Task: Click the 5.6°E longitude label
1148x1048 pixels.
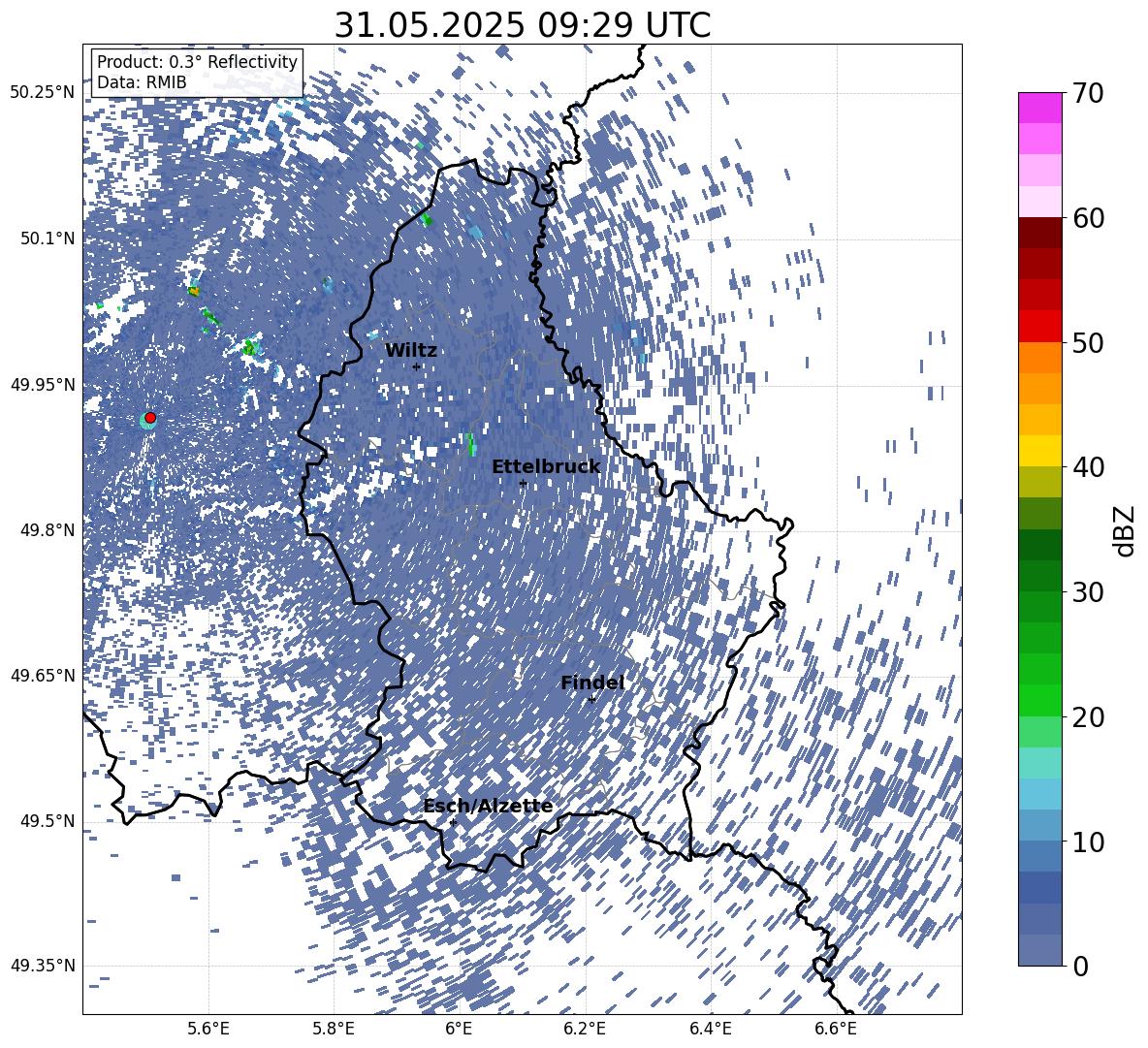Action: pyautogui.click(x=207, y=1029)
